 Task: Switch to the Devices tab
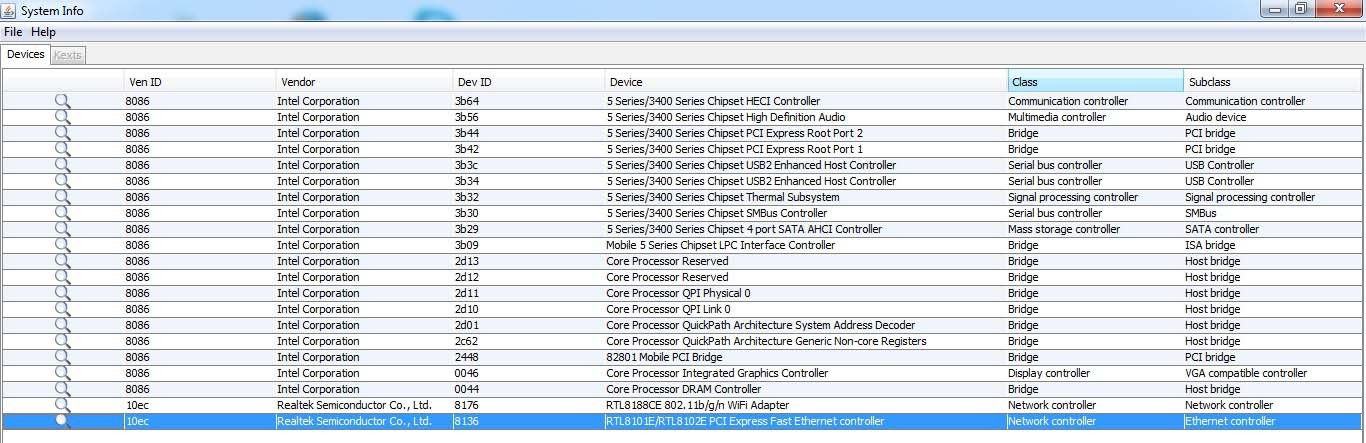coord(25,54)
